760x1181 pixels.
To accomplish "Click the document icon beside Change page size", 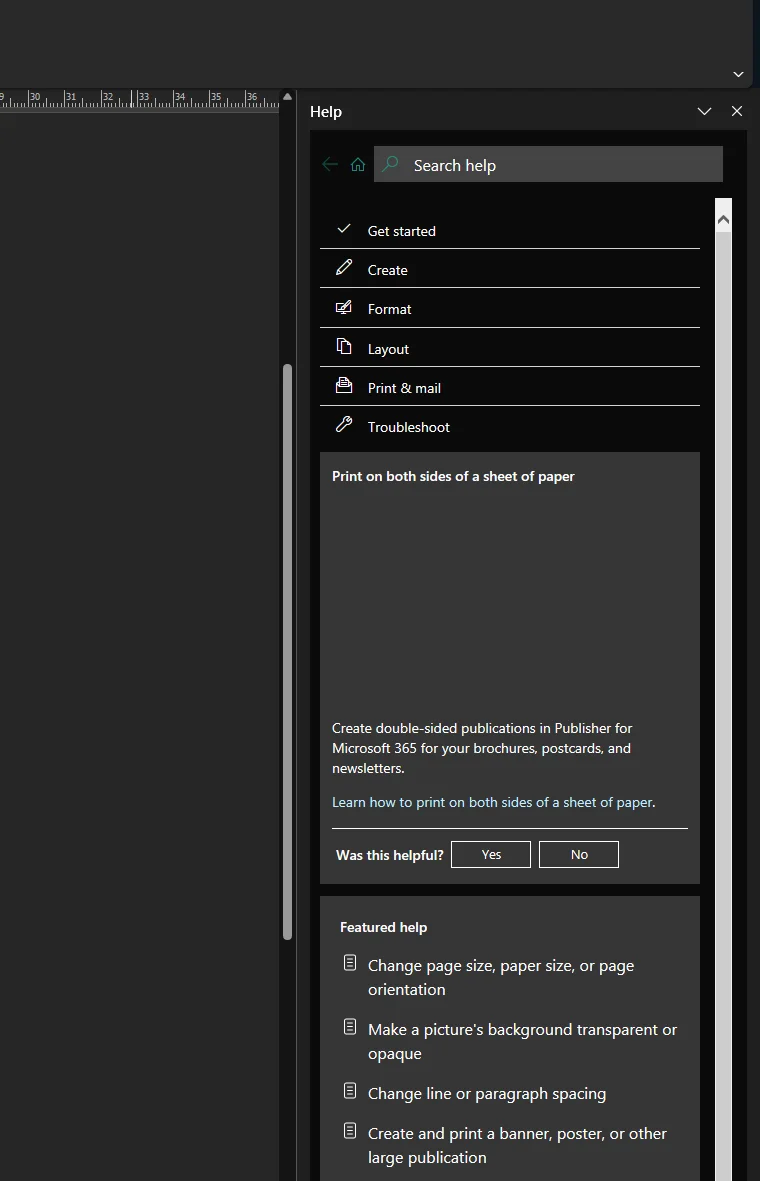I will point(349,963).
